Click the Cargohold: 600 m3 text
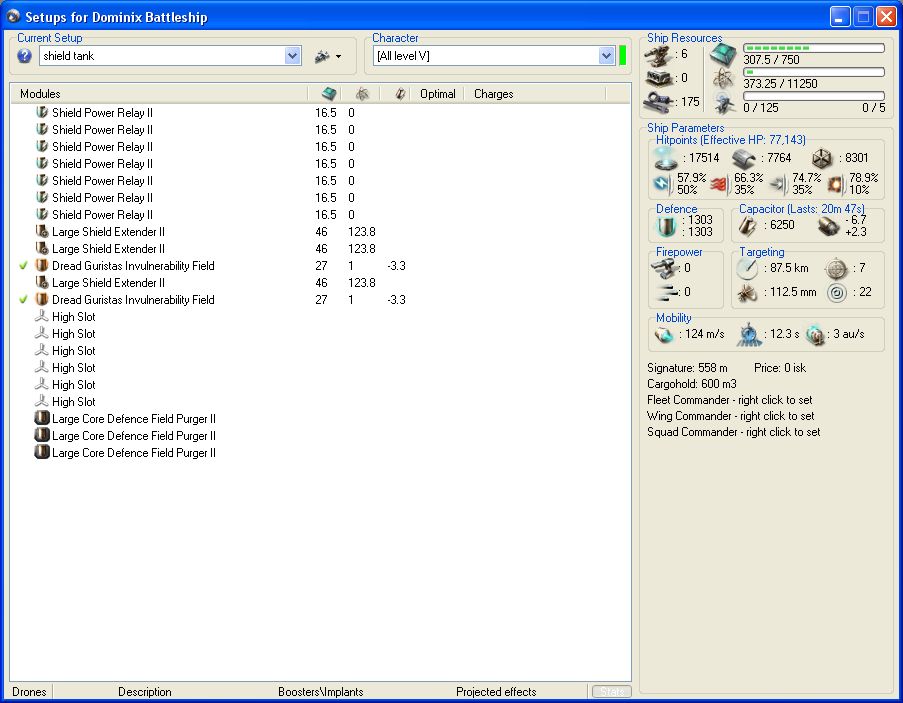Viewport: 903px width, 703px height. pos(692,384)
